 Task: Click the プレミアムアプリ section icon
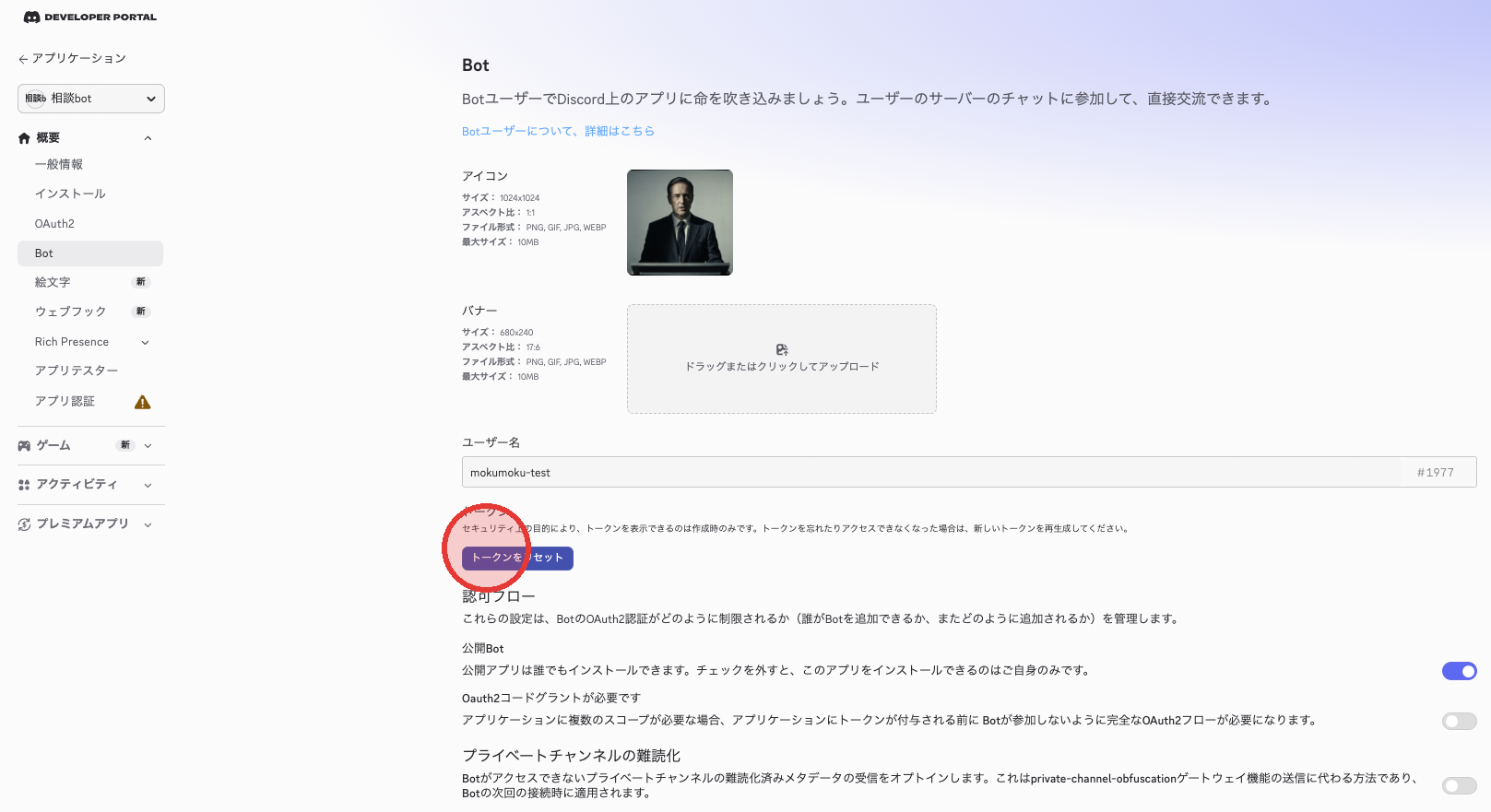click(24, 524)
